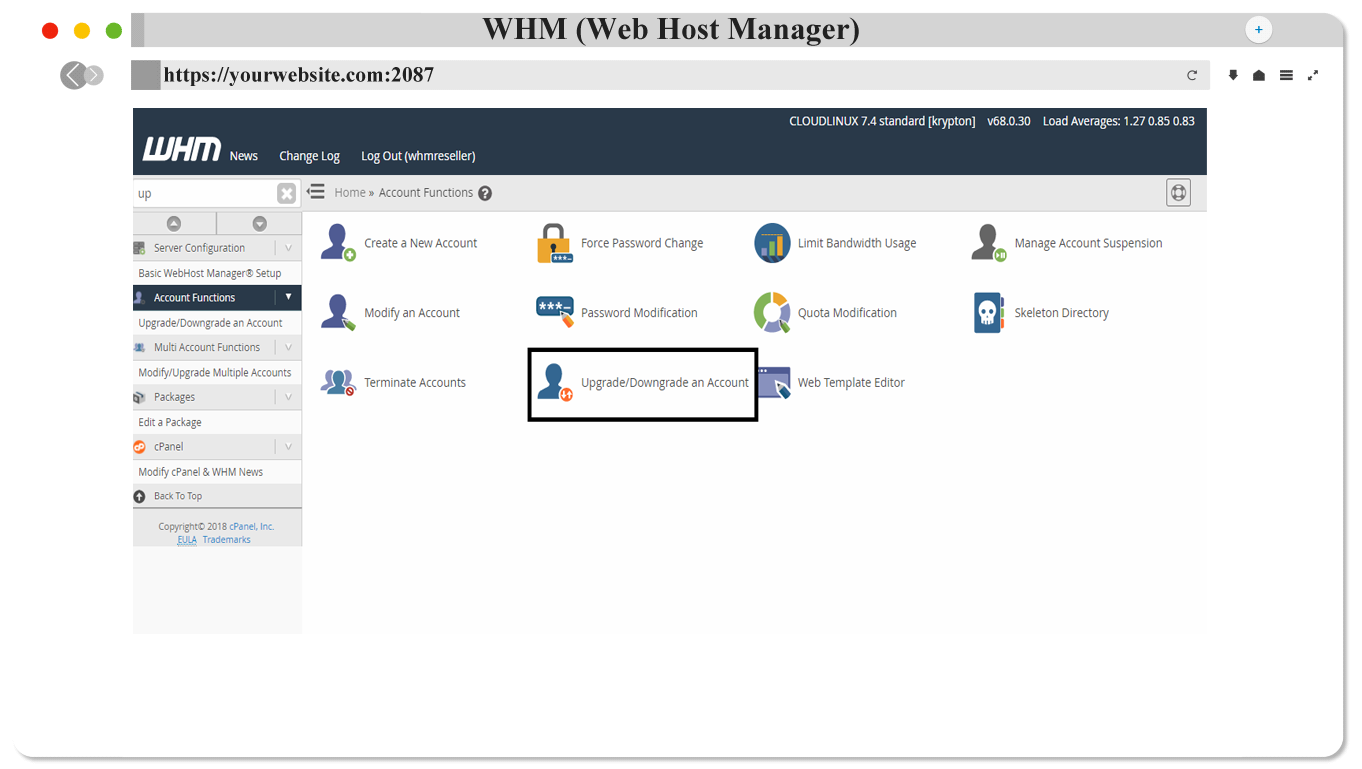This screenshot has height=769, width=1362.
Task: Open Limit Bandwidth Usage chart icon
Action: point(772,243)
